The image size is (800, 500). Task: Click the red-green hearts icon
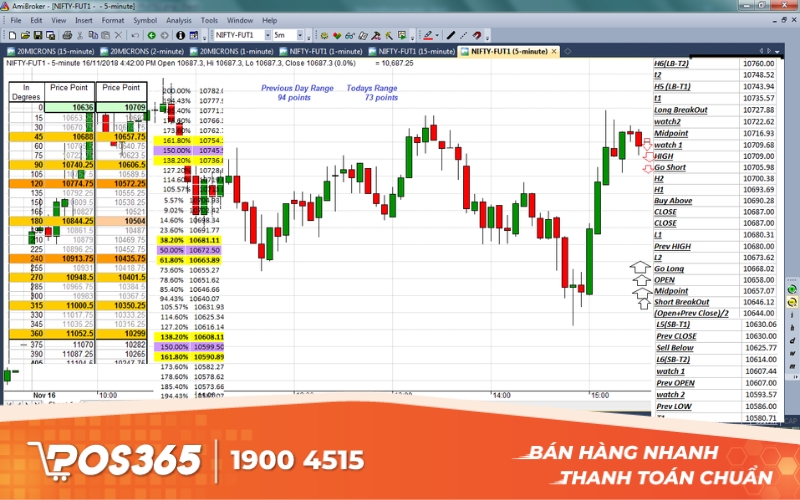pos(337,35)
